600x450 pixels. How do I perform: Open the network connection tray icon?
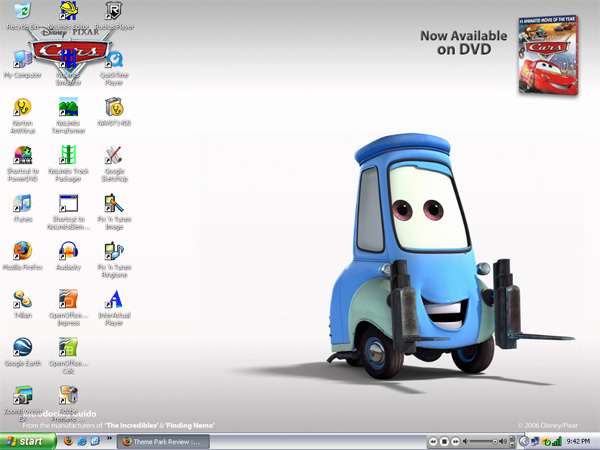point(535,442)
